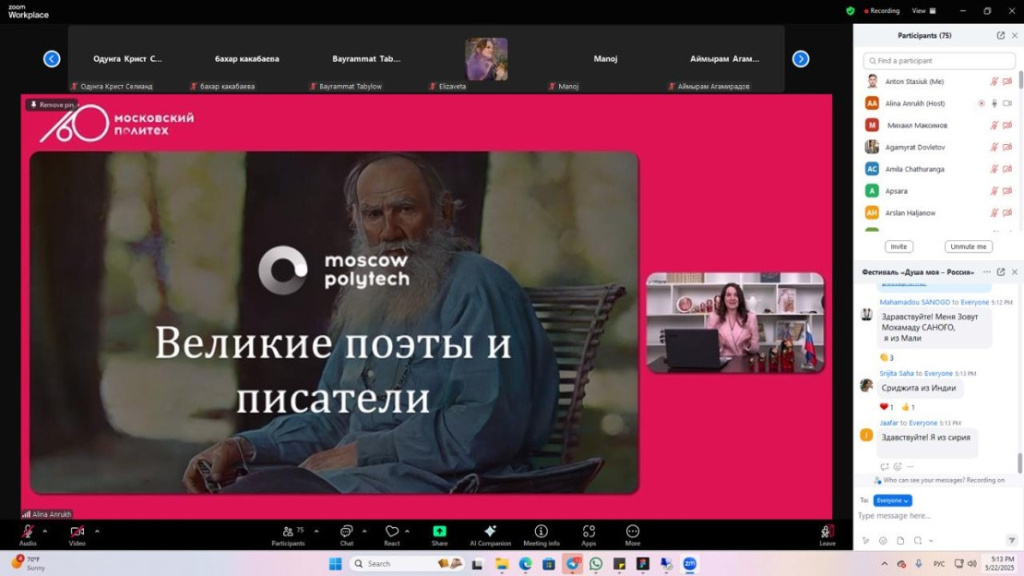Click the clapping reaction with count 3
This screenshot has width=1024, height=576.
click(x=886, y=357)
